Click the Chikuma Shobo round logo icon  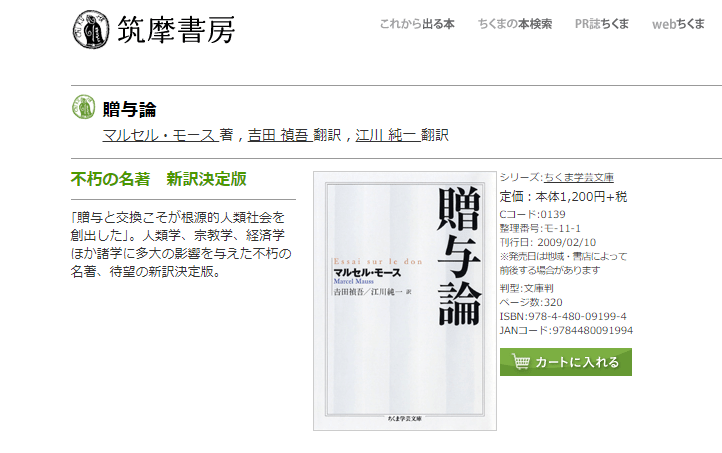91,29
